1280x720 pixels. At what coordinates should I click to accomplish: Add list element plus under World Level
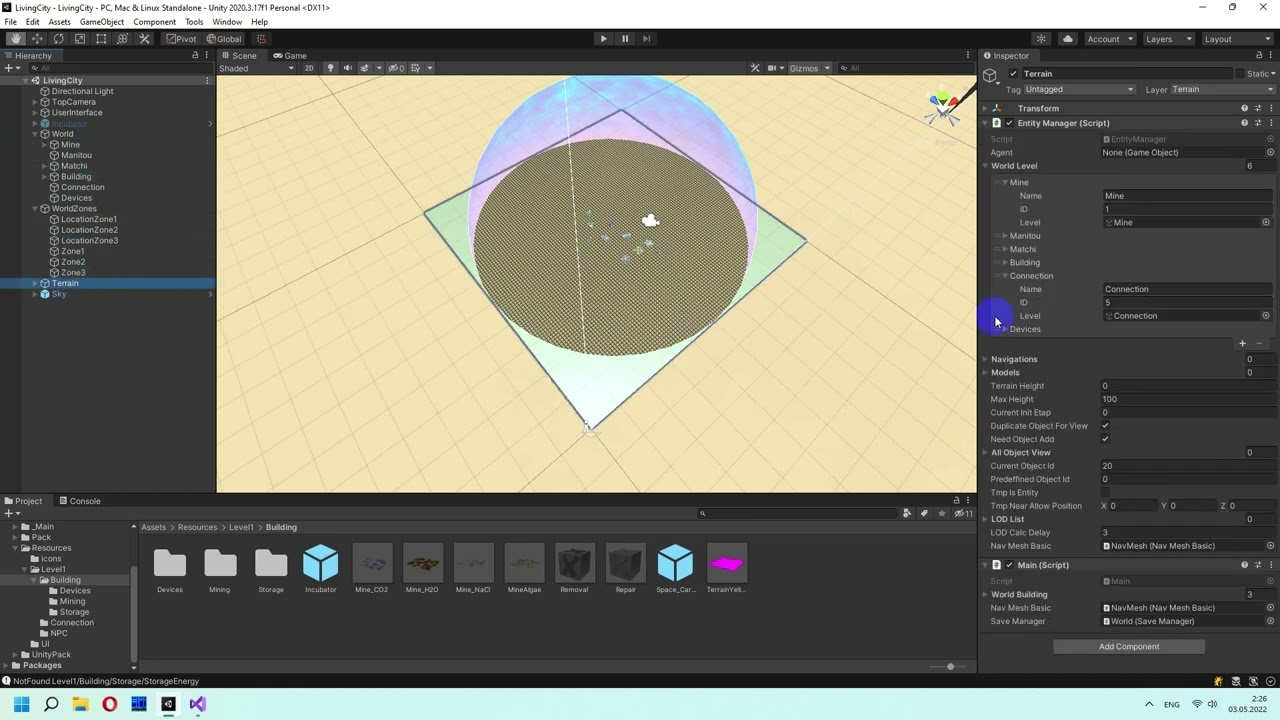point(1243,343)
